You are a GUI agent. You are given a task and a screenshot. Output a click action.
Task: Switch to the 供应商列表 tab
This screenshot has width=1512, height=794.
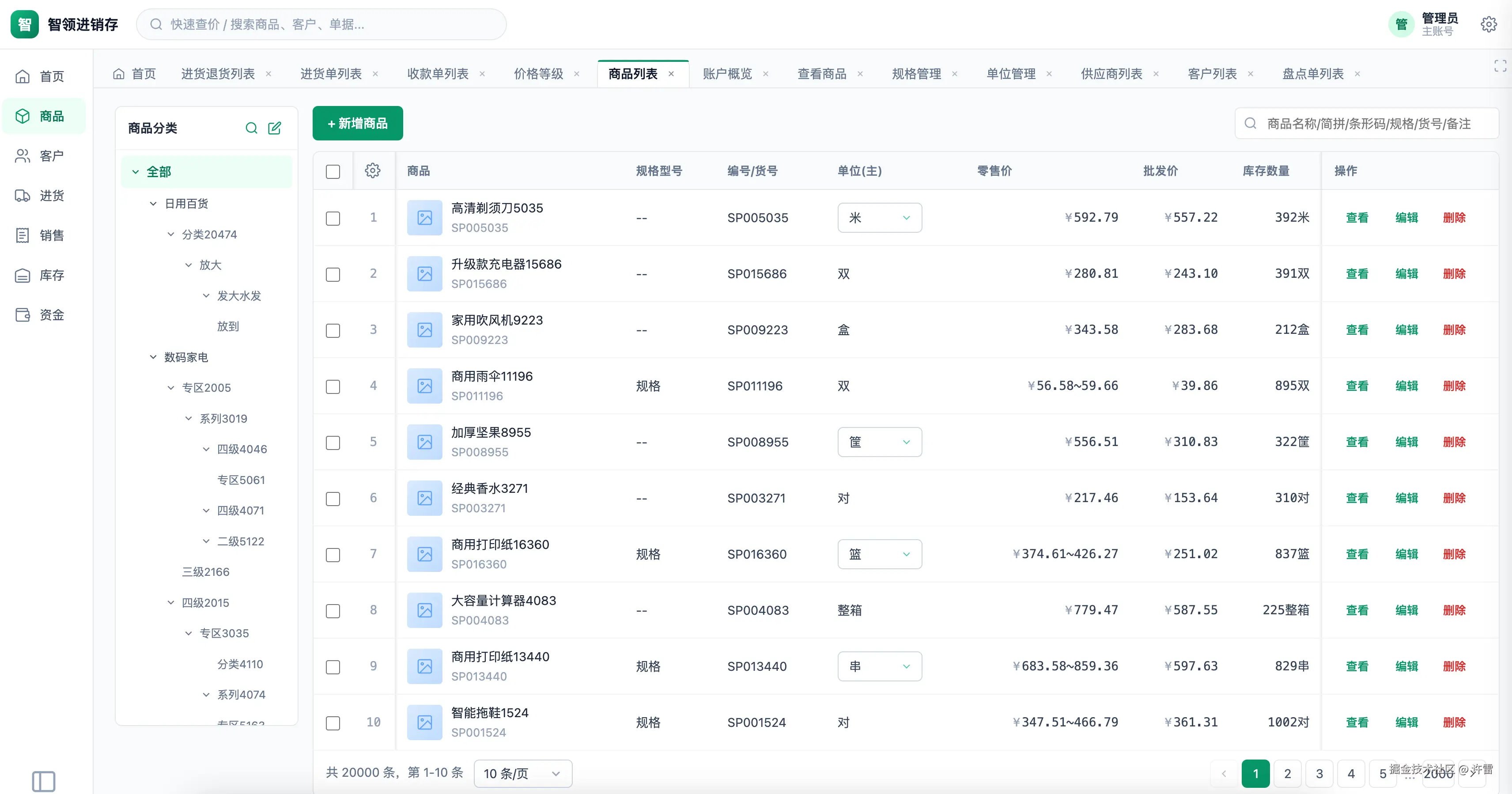click(x=1111, y=74)
